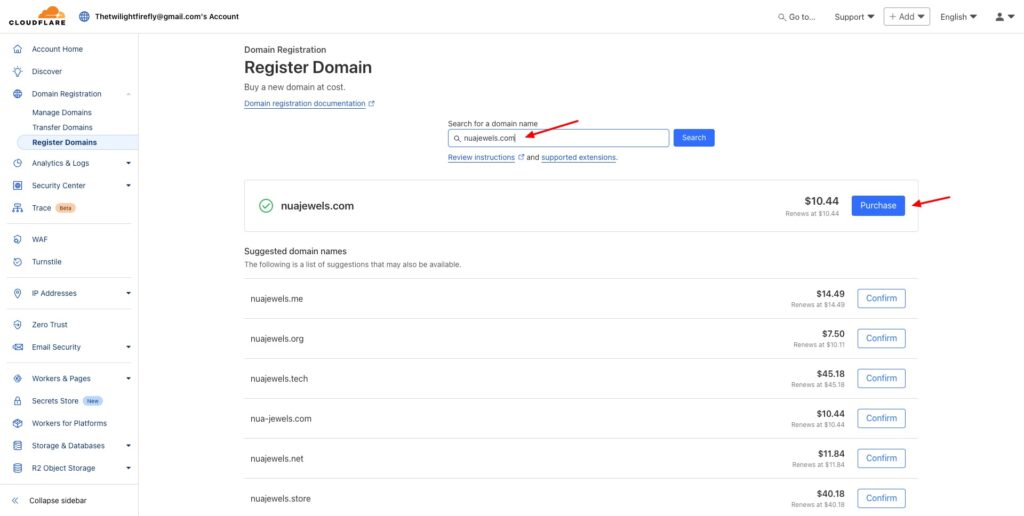Click Collapse sidebar text
Image resolution: width=1024 pixels, height=516 pixels.
tap(57, 500)
